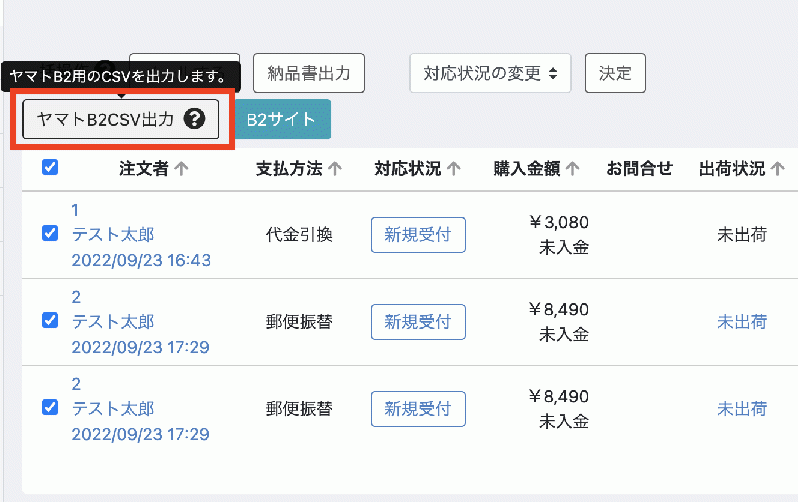The image size is (798, 502).
Task: Open the B2サイト button
Action: (x=281, y=119)
